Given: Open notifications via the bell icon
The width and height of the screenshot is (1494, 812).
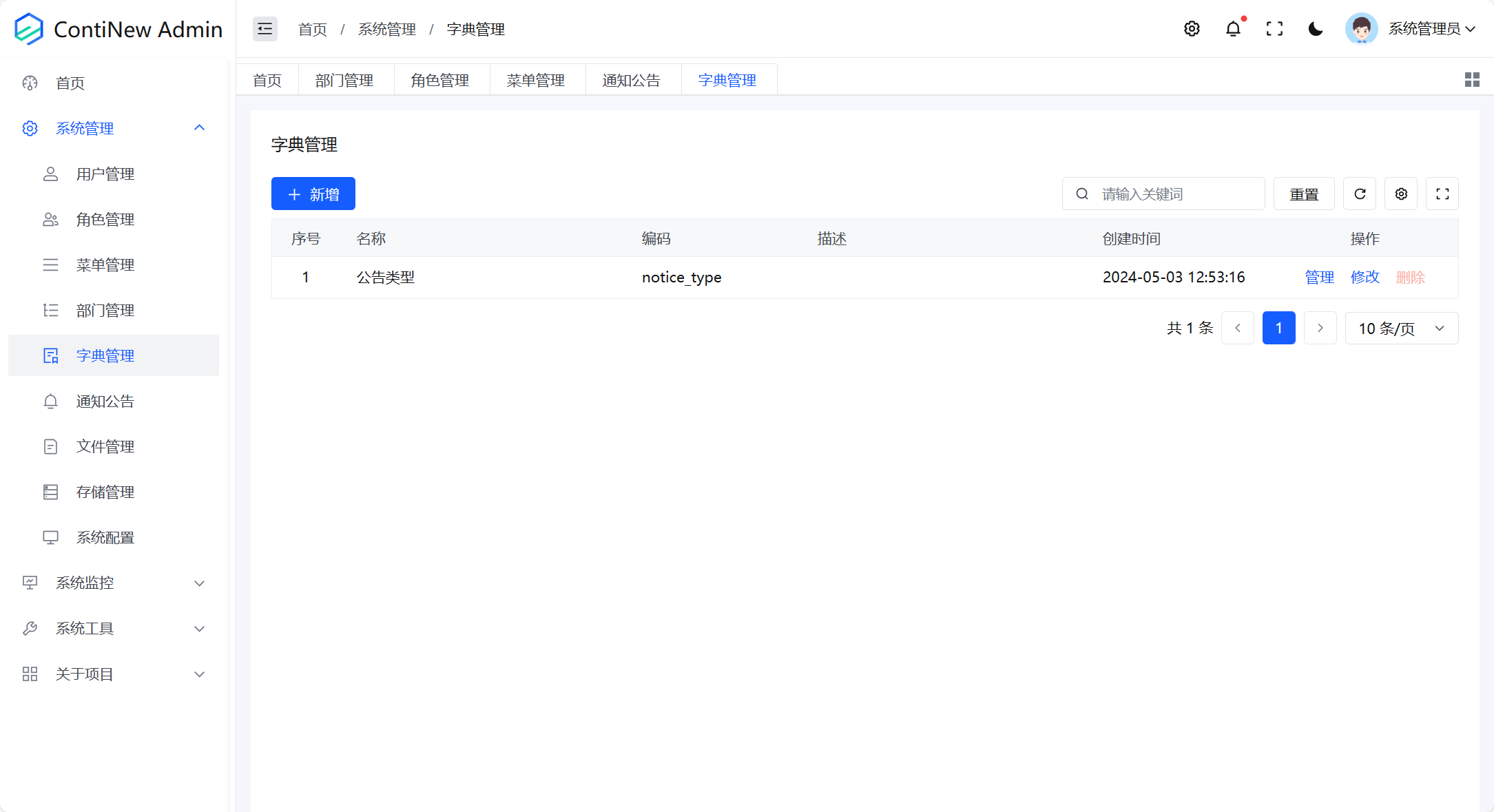Looking at the screenshot, I should (1232, 29).
